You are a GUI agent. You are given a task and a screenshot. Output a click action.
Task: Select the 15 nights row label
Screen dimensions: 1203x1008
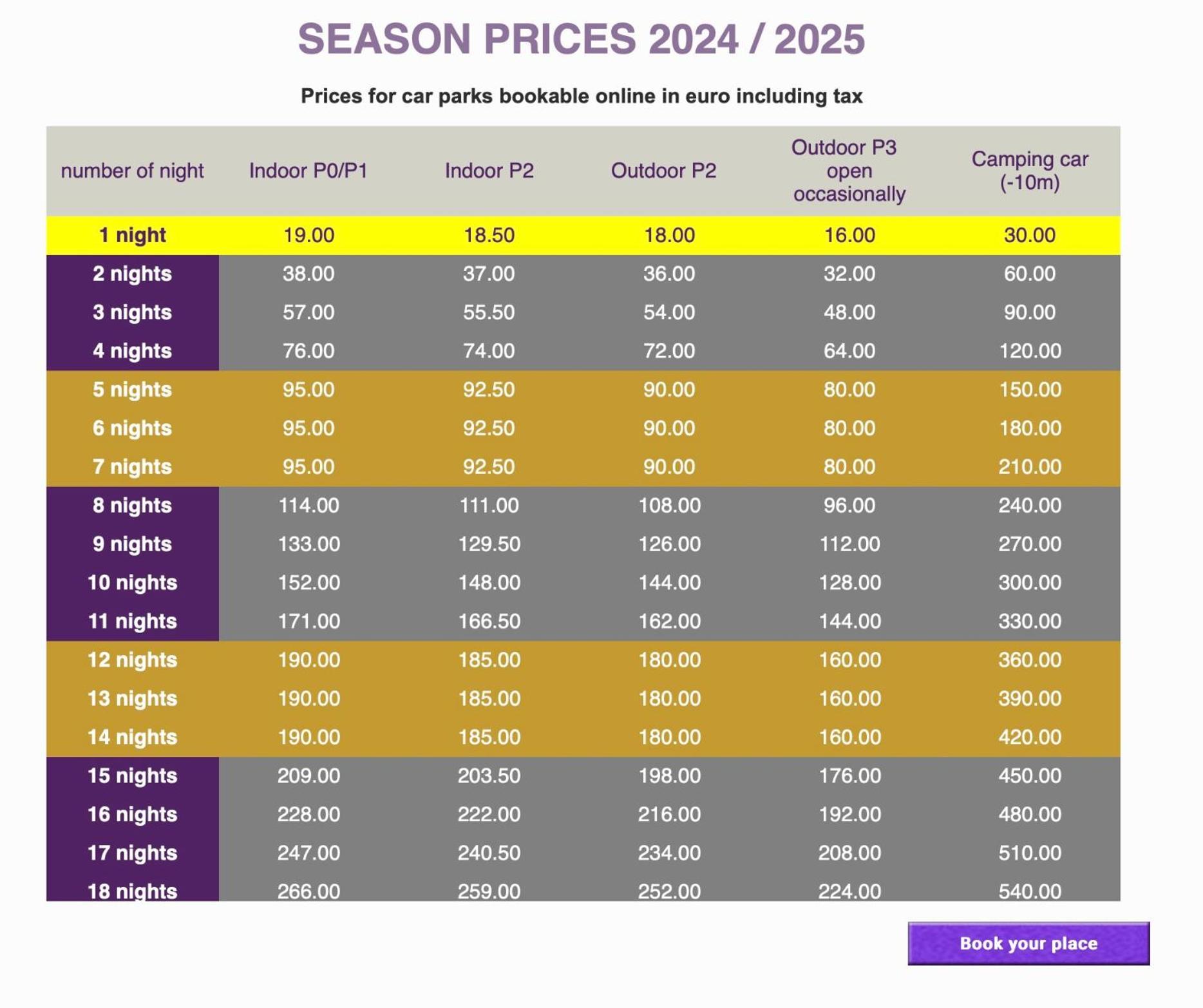tap(132, 775)
